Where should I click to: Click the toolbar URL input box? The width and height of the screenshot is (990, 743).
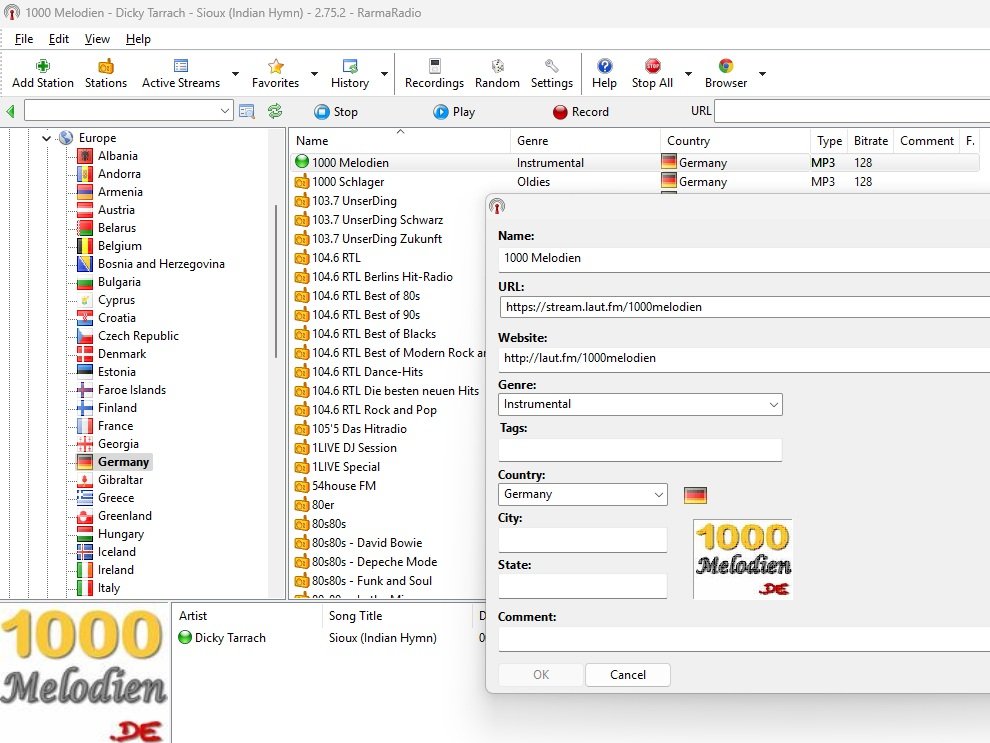(852, 111)
